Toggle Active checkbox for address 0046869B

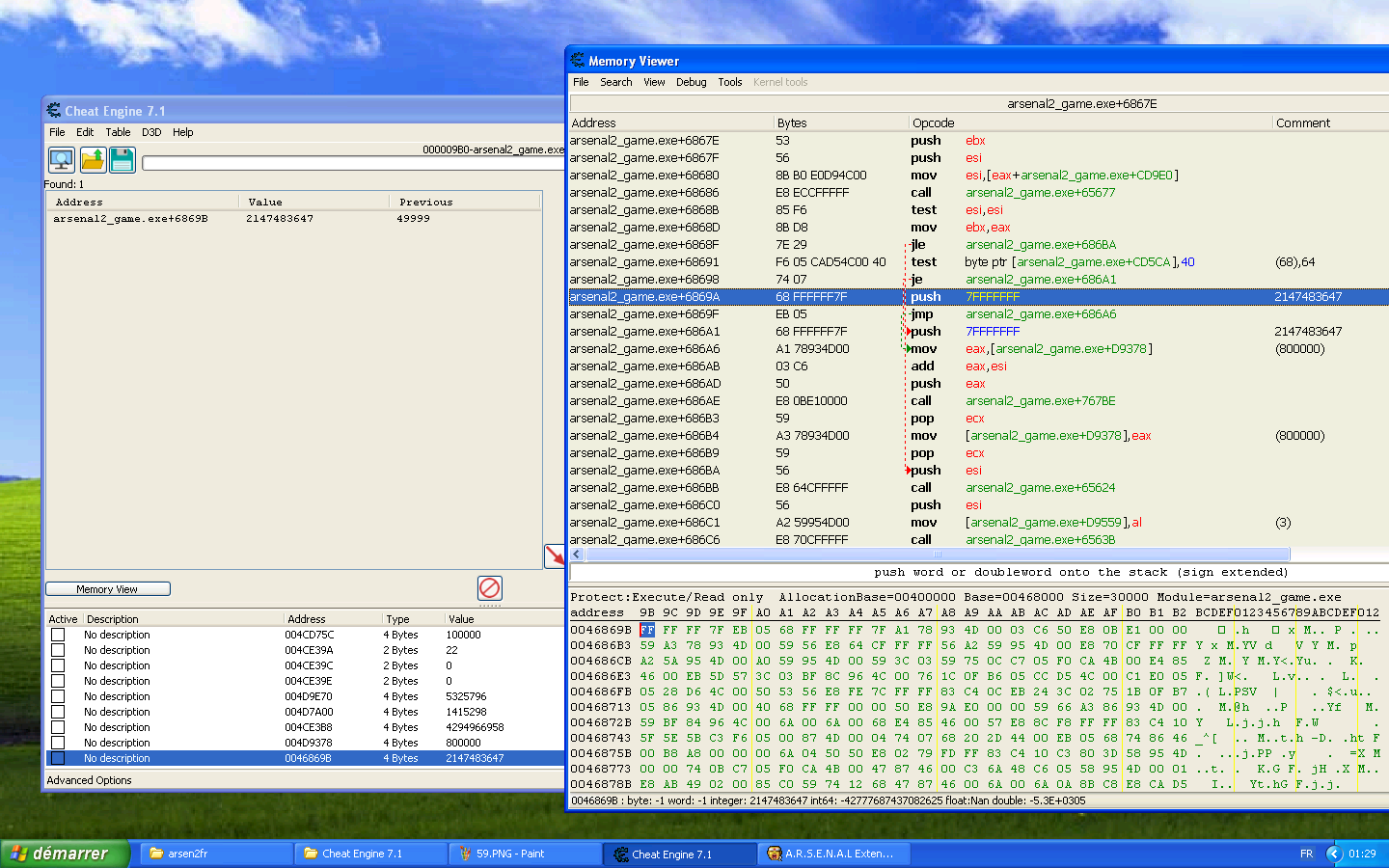pos(58,758)
